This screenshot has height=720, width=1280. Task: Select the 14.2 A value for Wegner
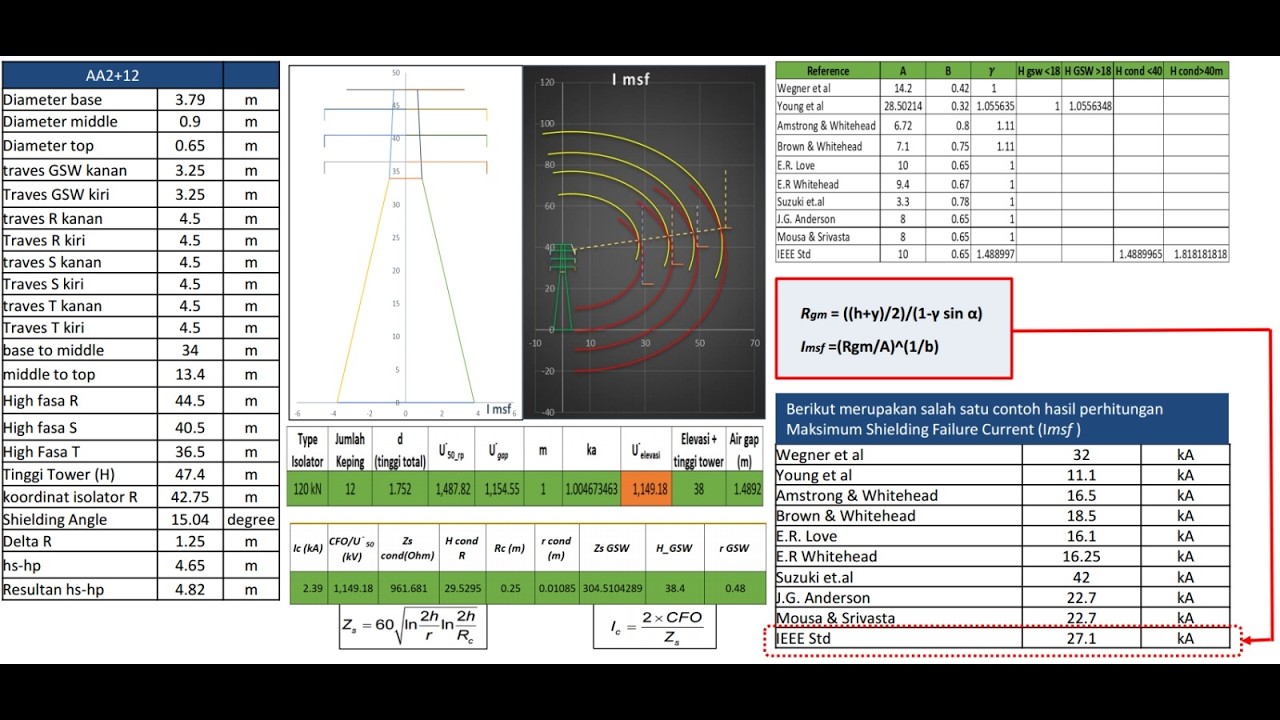tap(903, 88)
